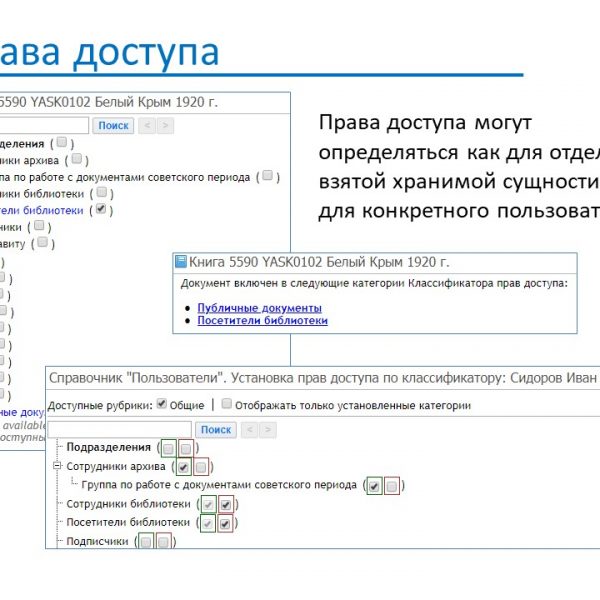Uncheck Посетители библиотеки in upper panel
The height and width of the screenshot is (600, 600).
click(x=101, y=210)
